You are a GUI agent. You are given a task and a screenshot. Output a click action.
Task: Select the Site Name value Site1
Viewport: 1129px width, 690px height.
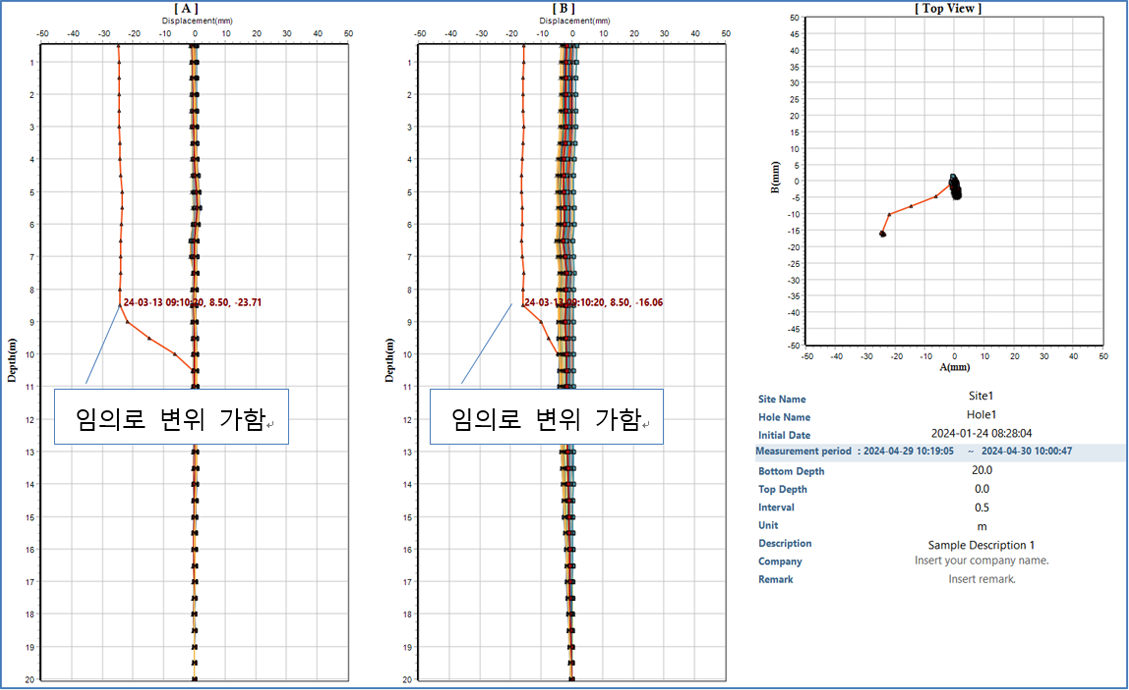point(981,396)
